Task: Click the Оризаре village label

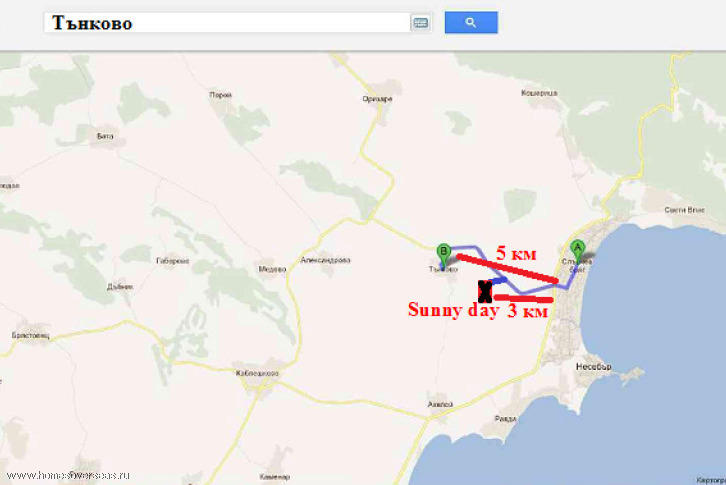Action: (377, 99)
